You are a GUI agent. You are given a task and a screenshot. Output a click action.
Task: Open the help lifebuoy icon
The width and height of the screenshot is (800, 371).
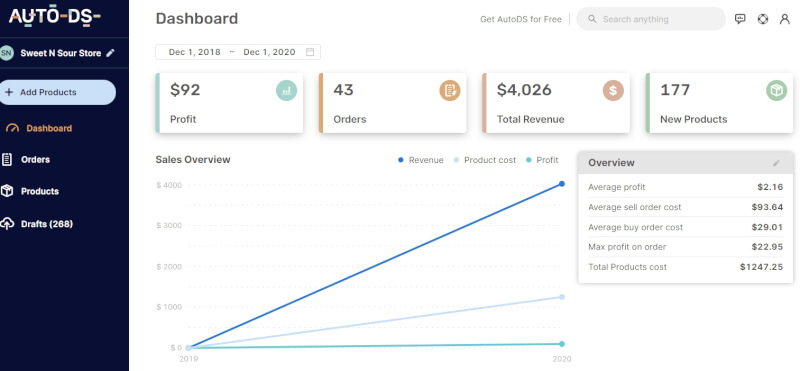tap(763, 19)
